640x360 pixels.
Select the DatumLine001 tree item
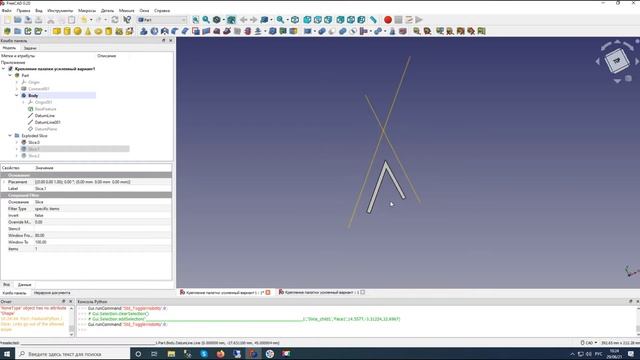click(47, 122)
